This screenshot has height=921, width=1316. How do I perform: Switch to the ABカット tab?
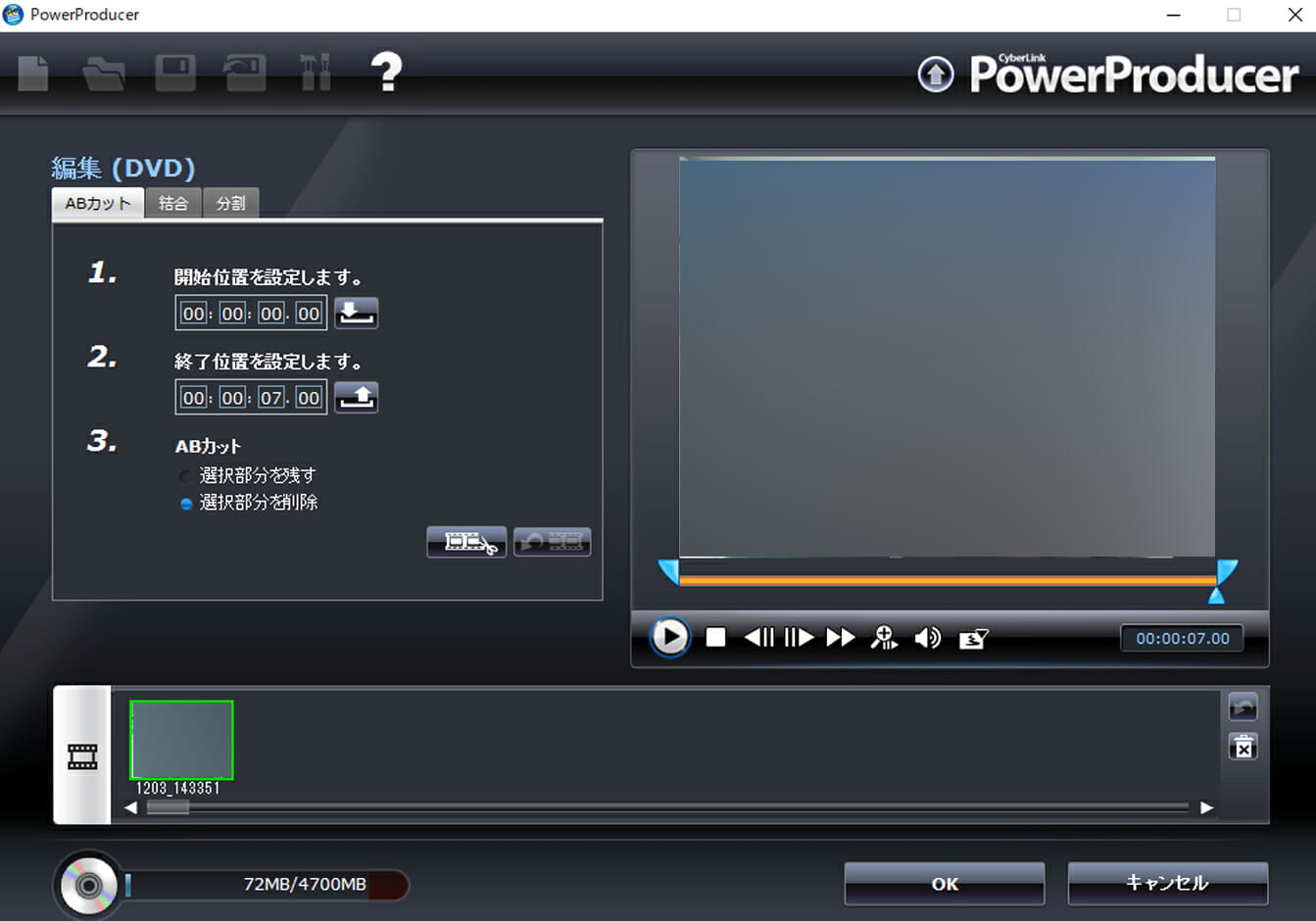(98, 204)
